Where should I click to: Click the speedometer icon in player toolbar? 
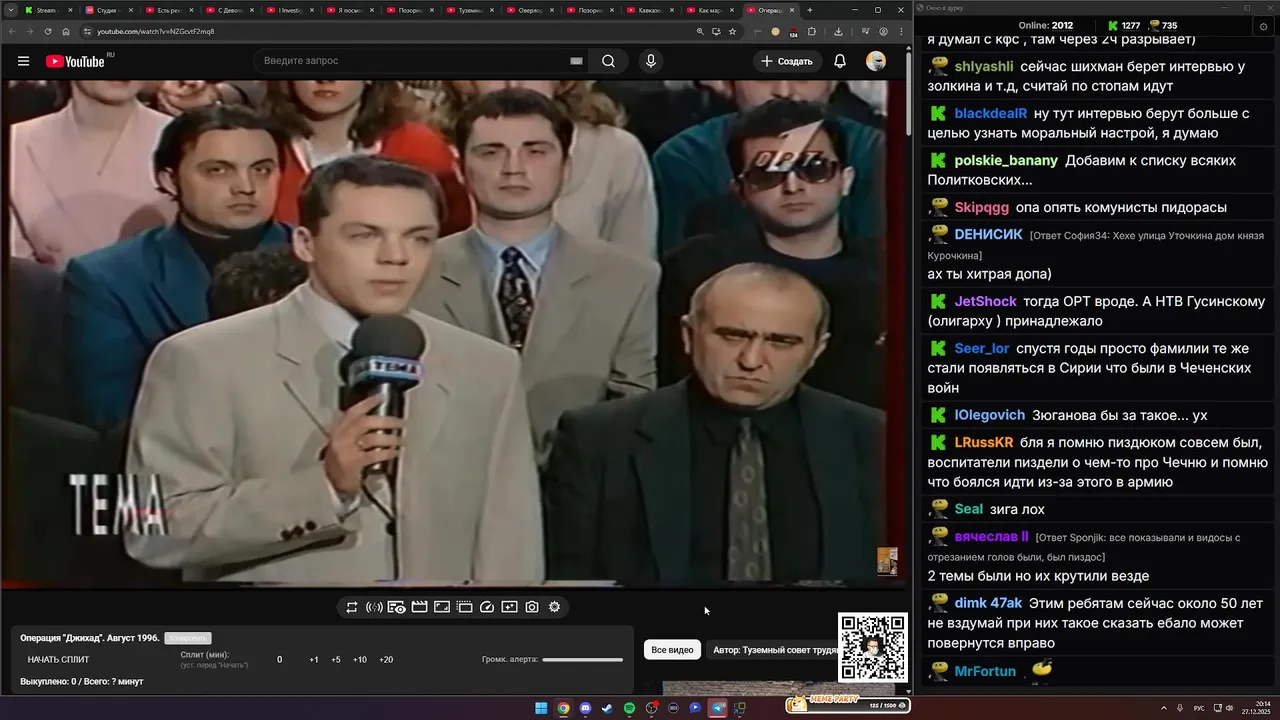tap(487, 607)
